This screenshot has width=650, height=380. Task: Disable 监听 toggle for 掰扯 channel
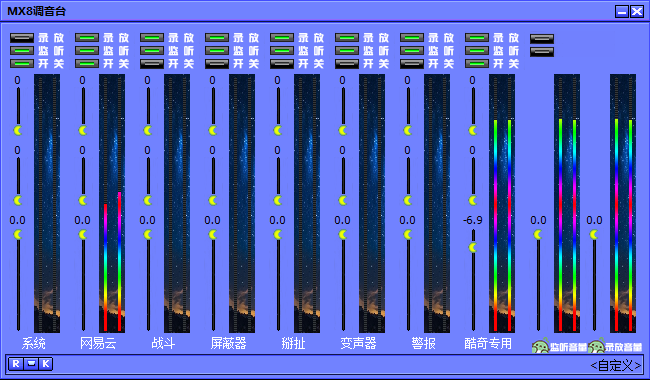282,51
